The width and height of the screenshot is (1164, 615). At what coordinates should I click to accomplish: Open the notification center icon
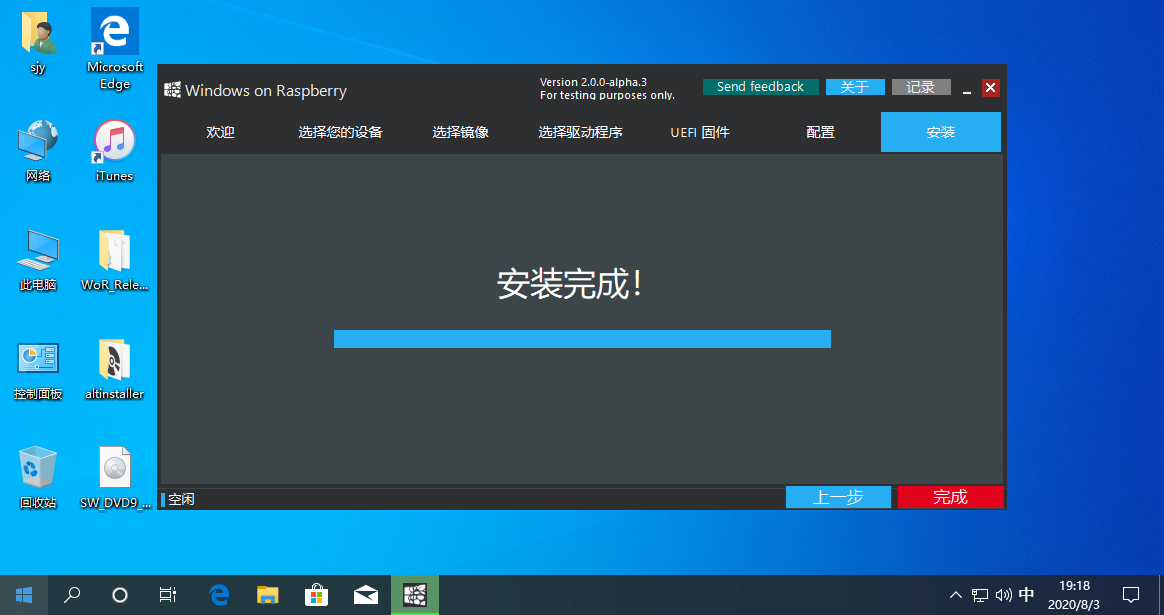[x=1131, y=595]
